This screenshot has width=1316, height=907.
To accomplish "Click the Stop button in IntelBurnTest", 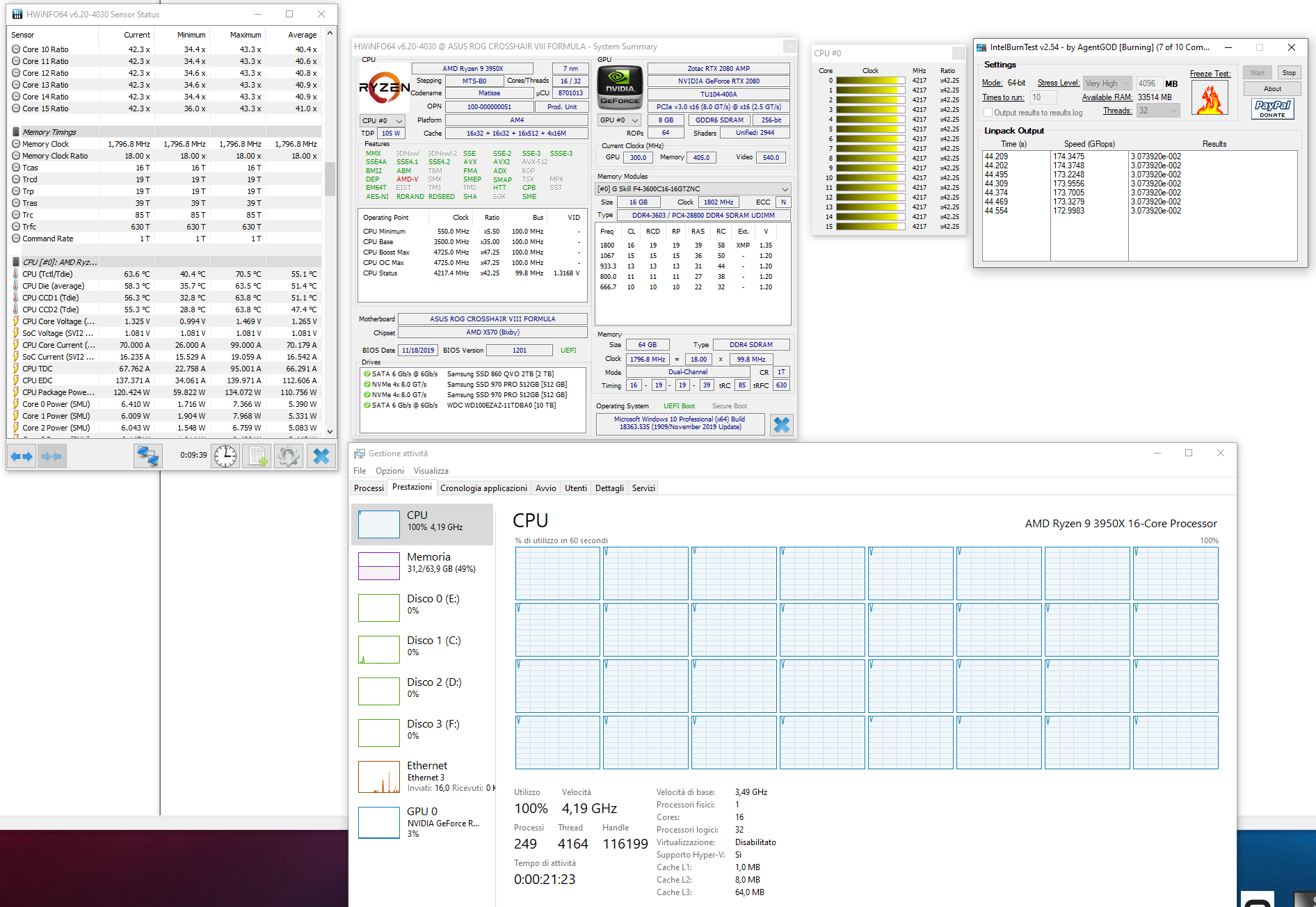I will [1289, 72].
